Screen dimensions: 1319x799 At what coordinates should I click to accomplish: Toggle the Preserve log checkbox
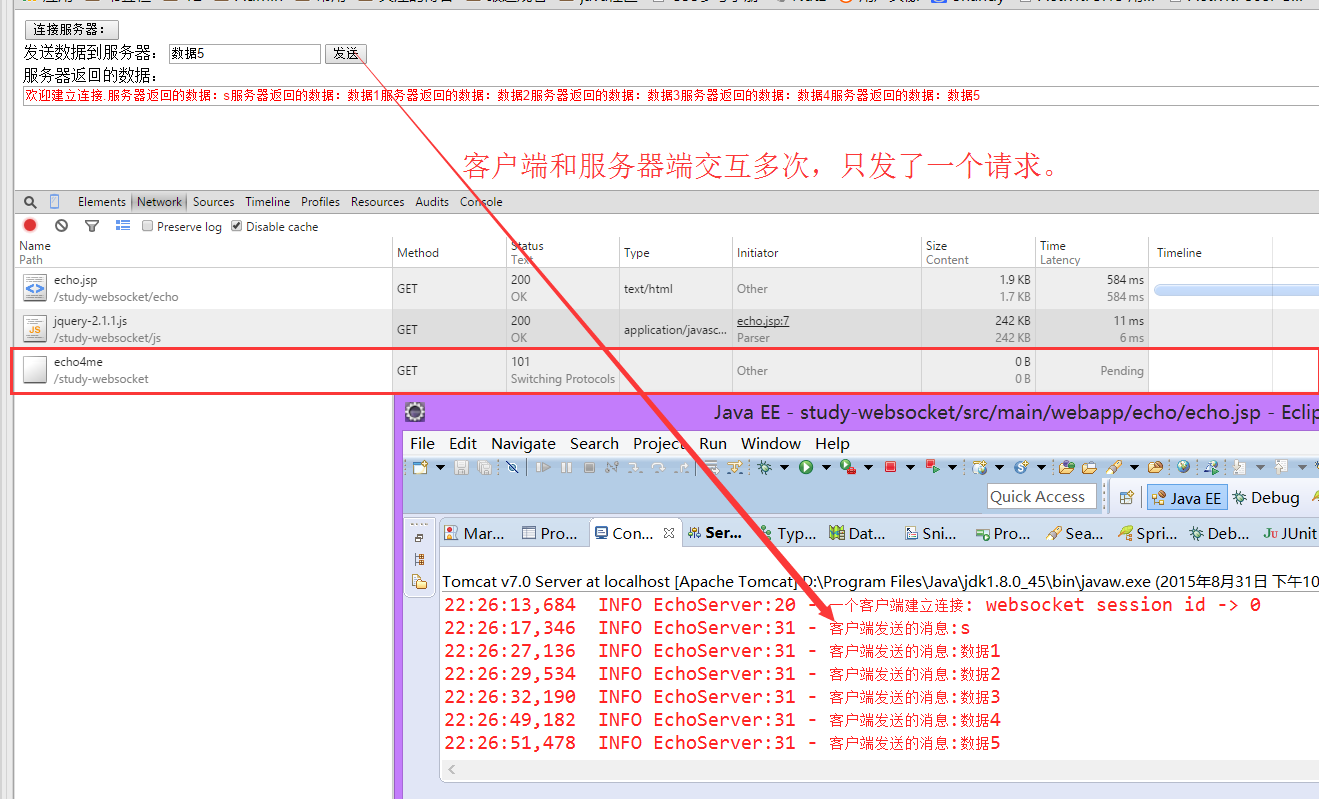[148, 226]
